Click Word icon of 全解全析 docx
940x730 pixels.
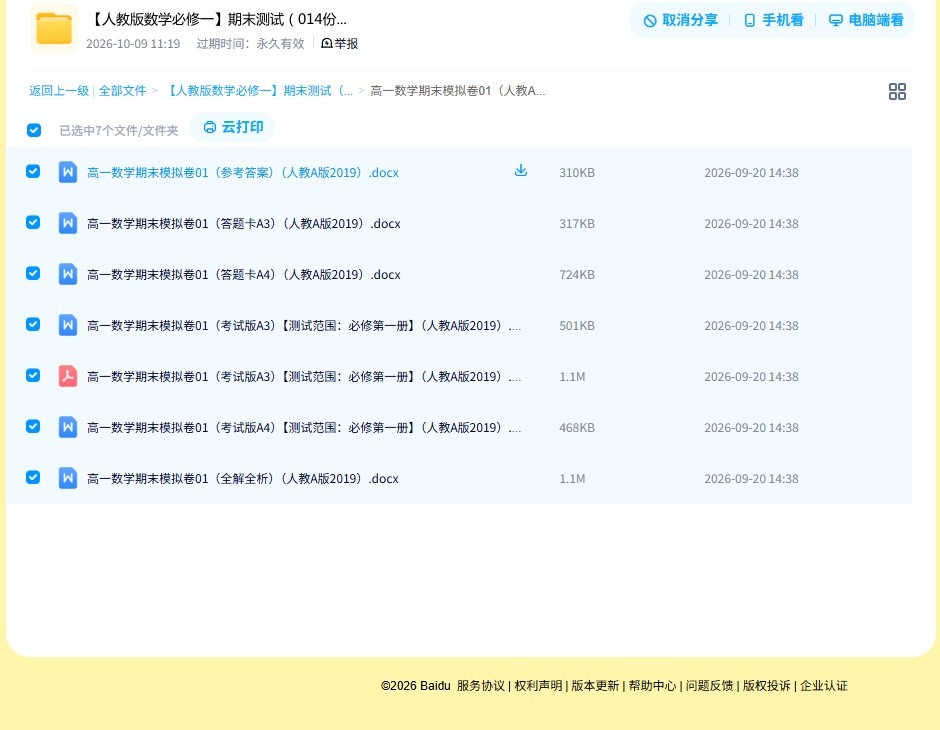coord(68,478)
